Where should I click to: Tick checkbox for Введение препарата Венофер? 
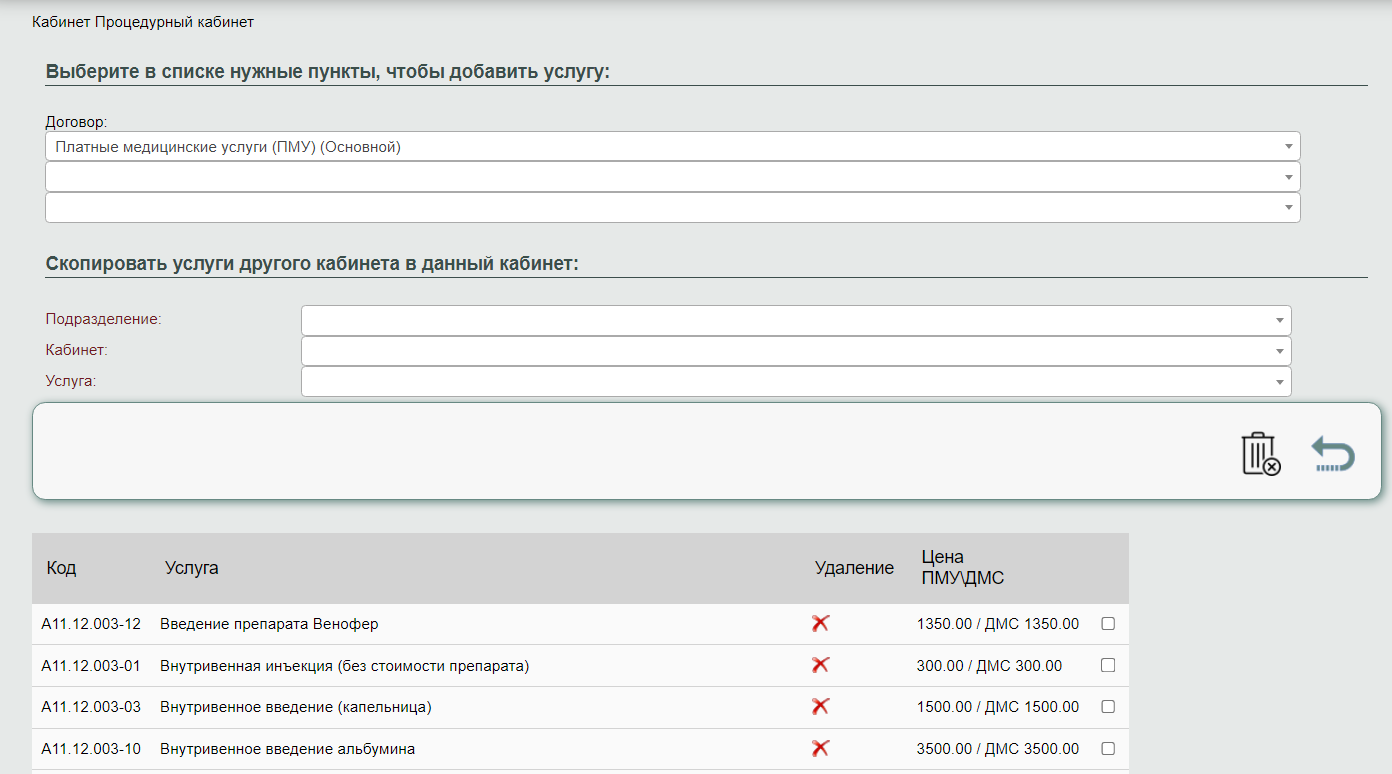point(1108,624)
